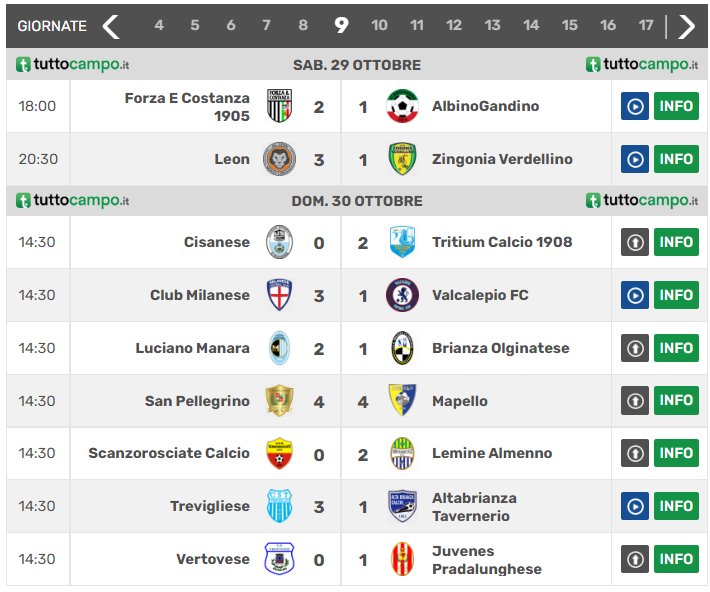Click upload icon for Cisanese match
This screenshot has height=592, width=710.
coord(635,242)
